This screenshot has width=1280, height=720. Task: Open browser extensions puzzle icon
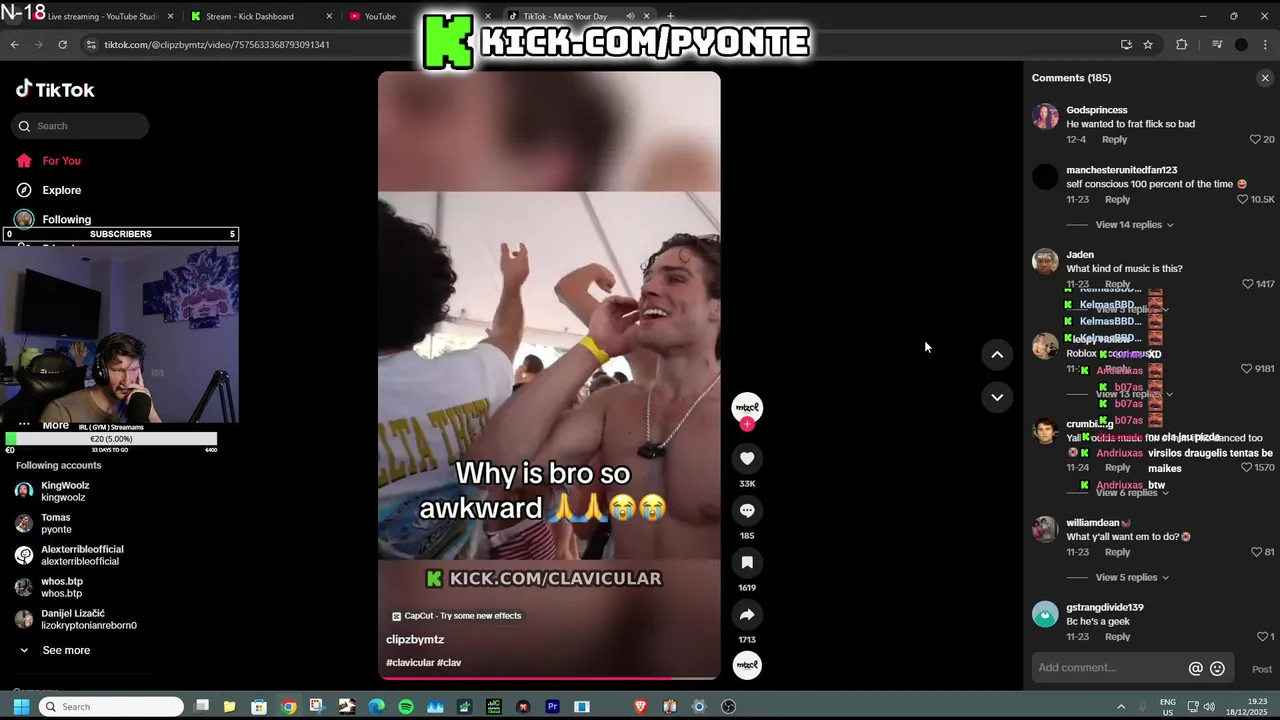(1182, 44)
